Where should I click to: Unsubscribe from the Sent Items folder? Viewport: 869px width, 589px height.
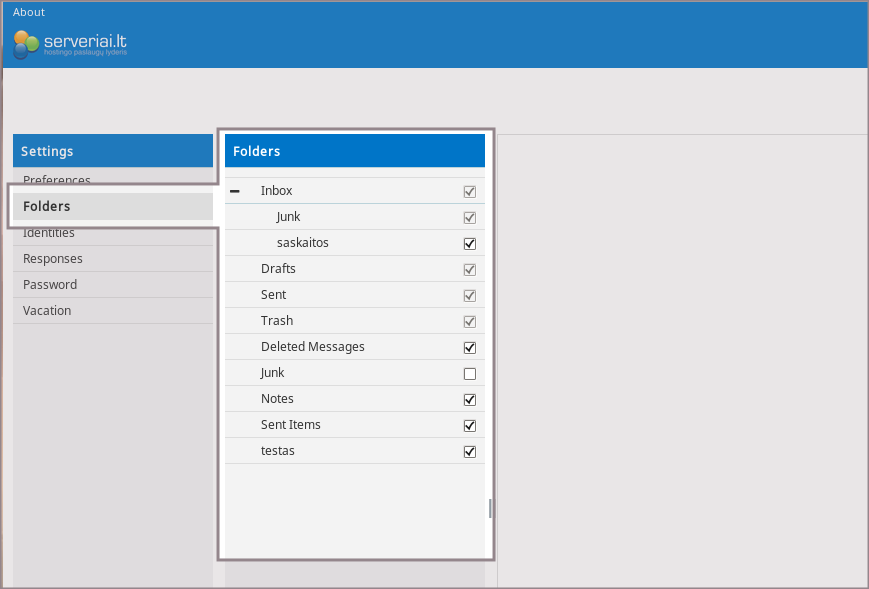tap(469, 426)
